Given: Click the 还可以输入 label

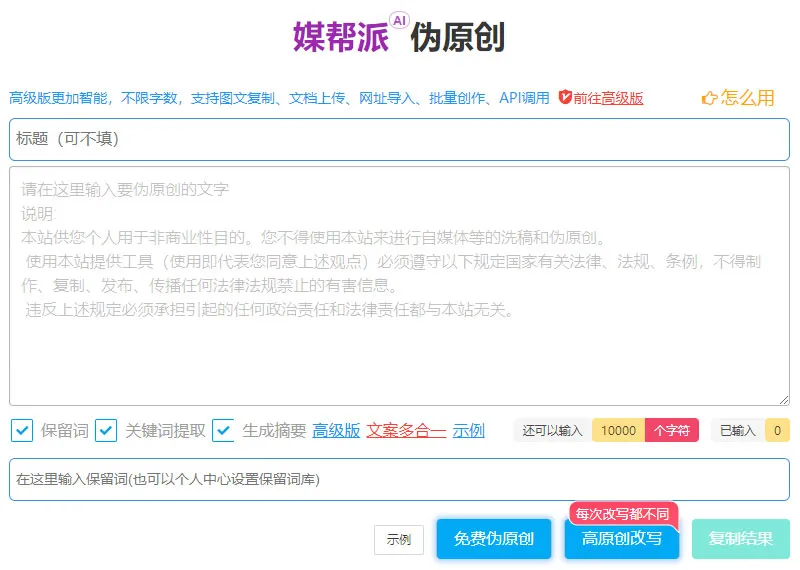Looking at the screenshot, I should click(x=553, y=430).
